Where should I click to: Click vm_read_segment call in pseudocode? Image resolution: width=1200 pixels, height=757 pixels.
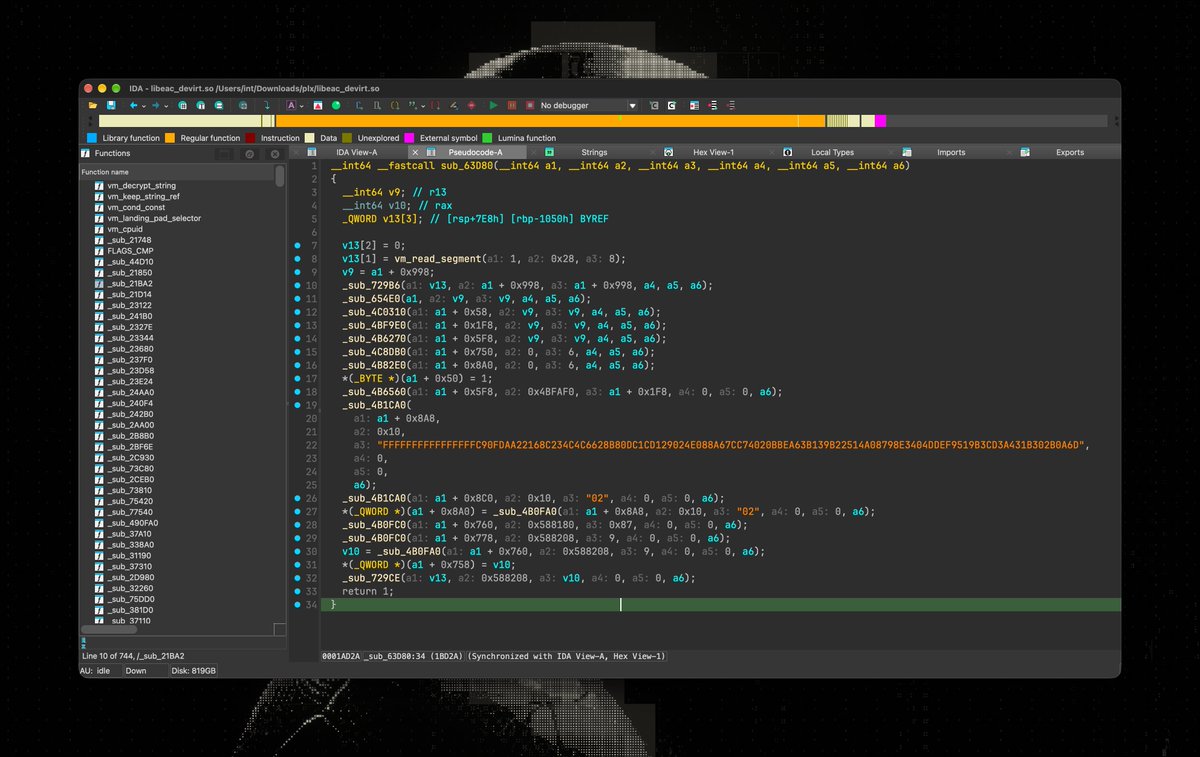[439, 258]
